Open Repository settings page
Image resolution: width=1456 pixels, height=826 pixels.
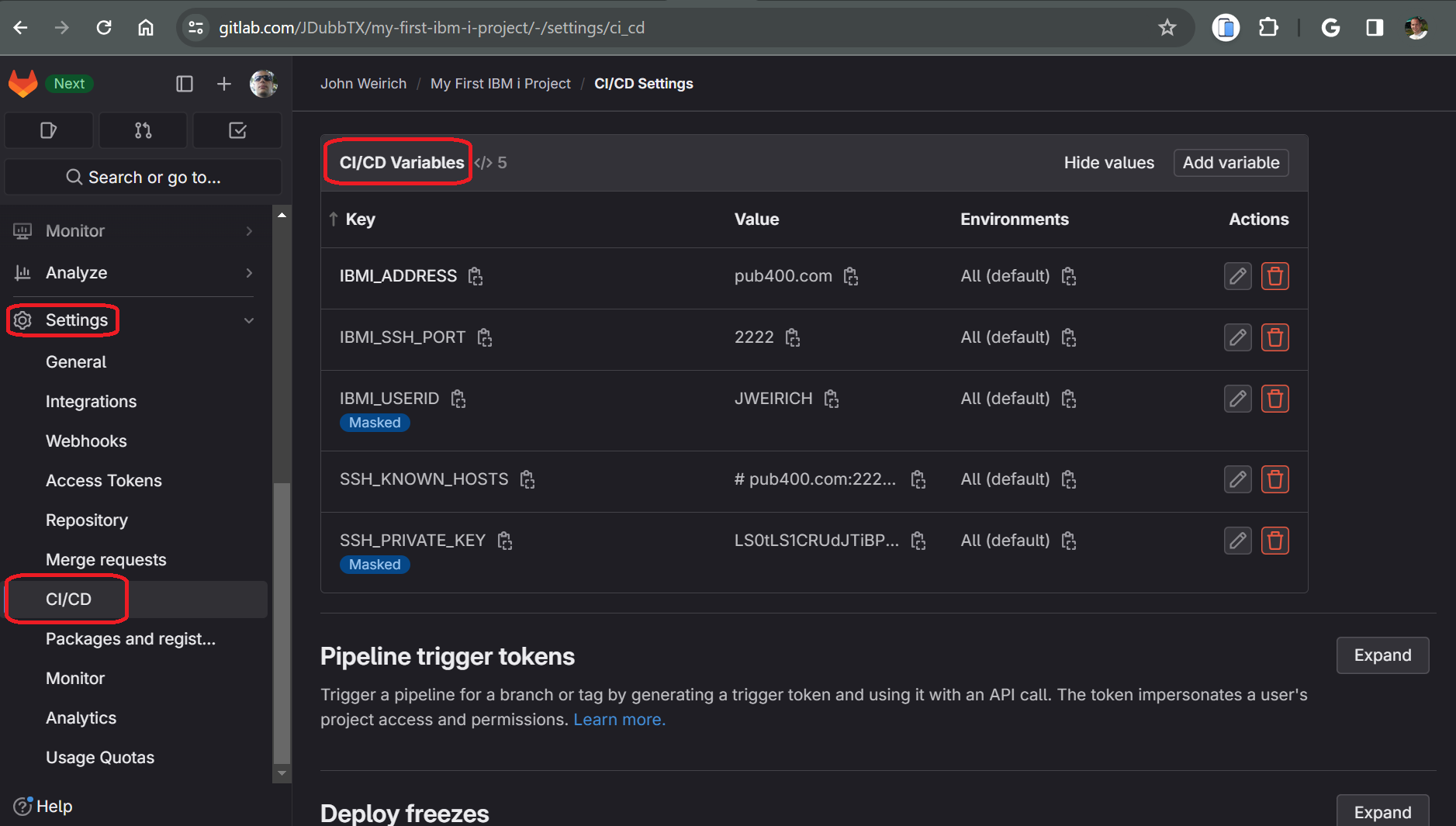tap(87, 520)
